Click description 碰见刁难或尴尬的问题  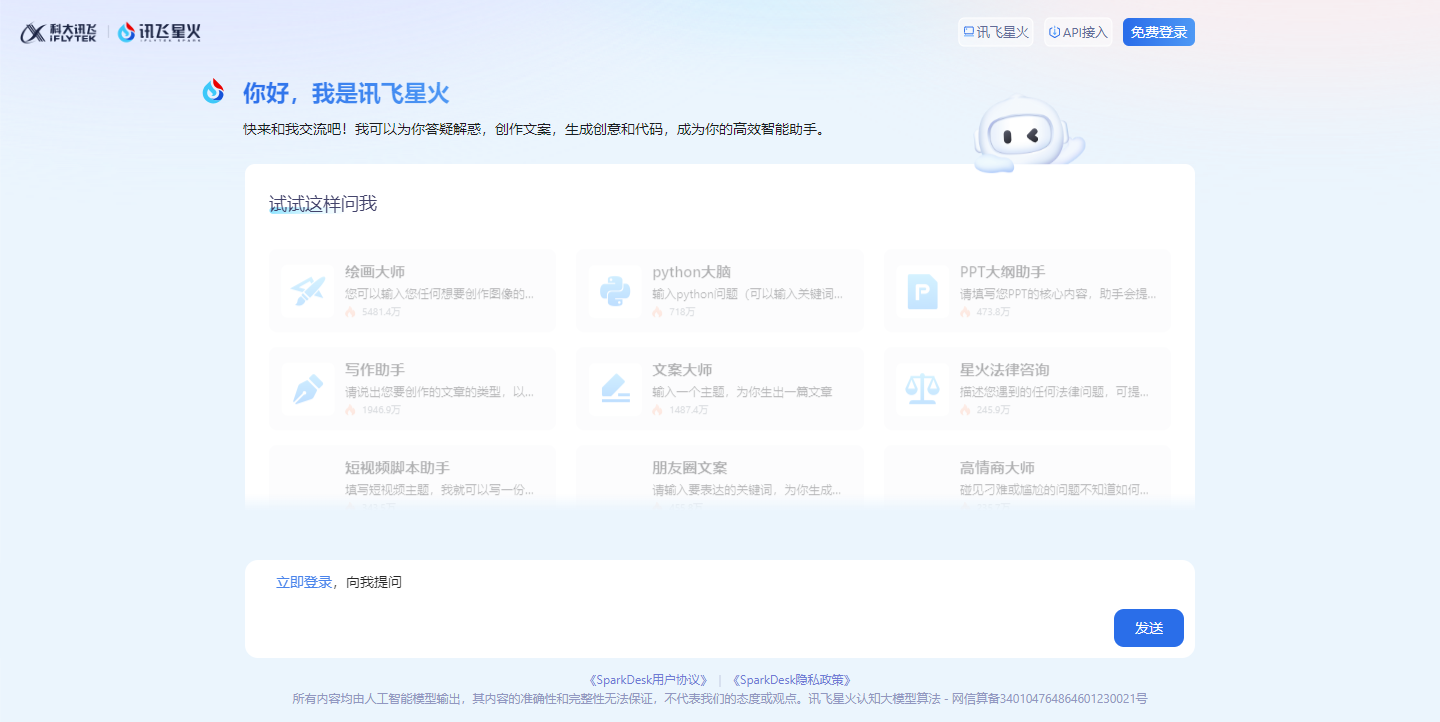pos(1055,490)
